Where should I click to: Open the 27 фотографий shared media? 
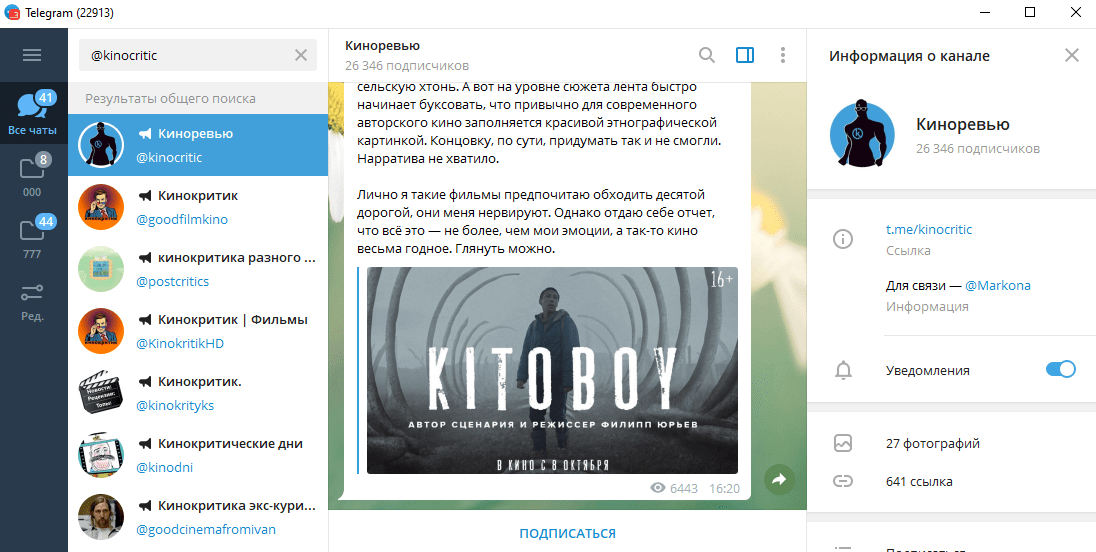tap(932, 443)
